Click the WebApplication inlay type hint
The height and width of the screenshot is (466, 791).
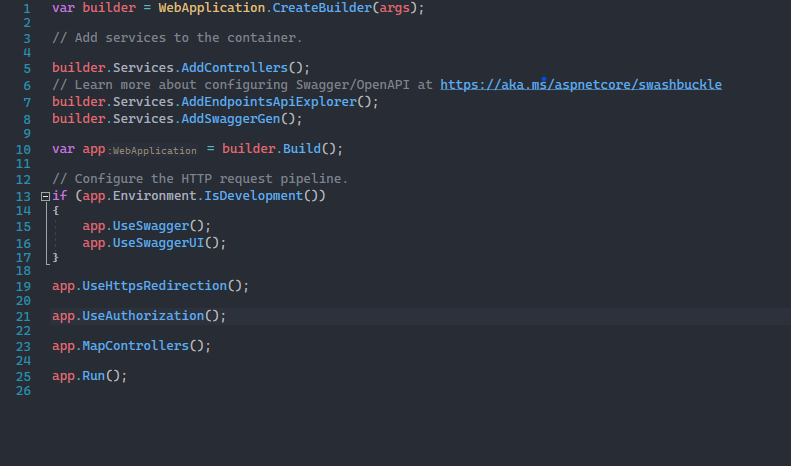[x=153, y=150]
